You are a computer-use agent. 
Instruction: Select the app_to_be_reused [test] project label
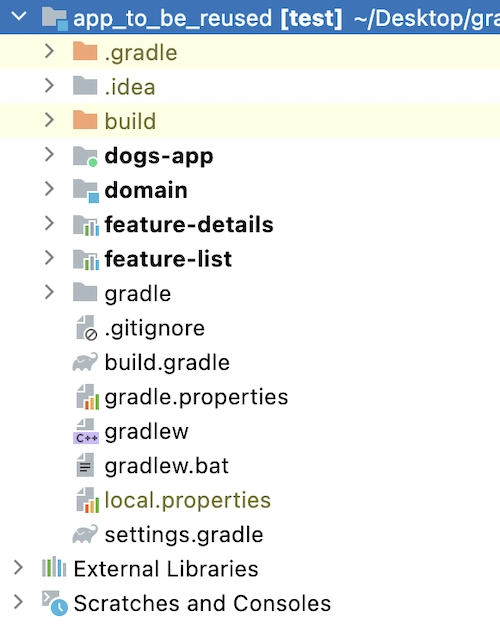pos(208,19)
